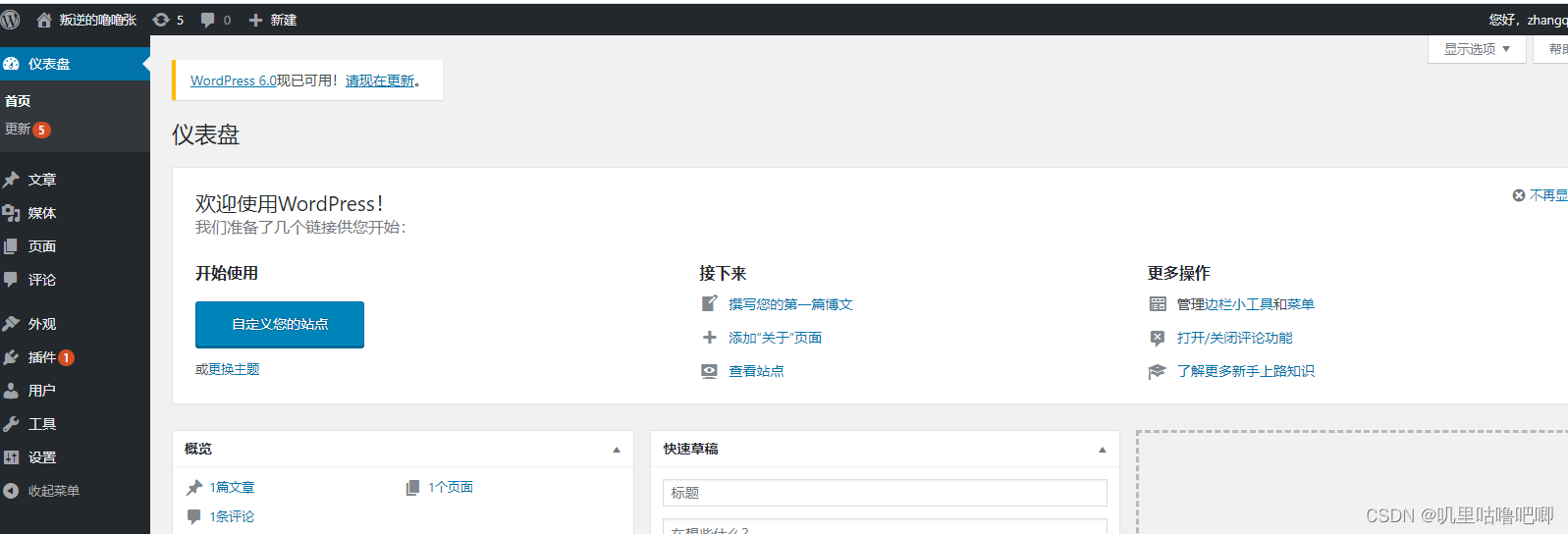Select the 更新 submenu item with badge 5
The image size is (1568, 534).
click(27, 130)
